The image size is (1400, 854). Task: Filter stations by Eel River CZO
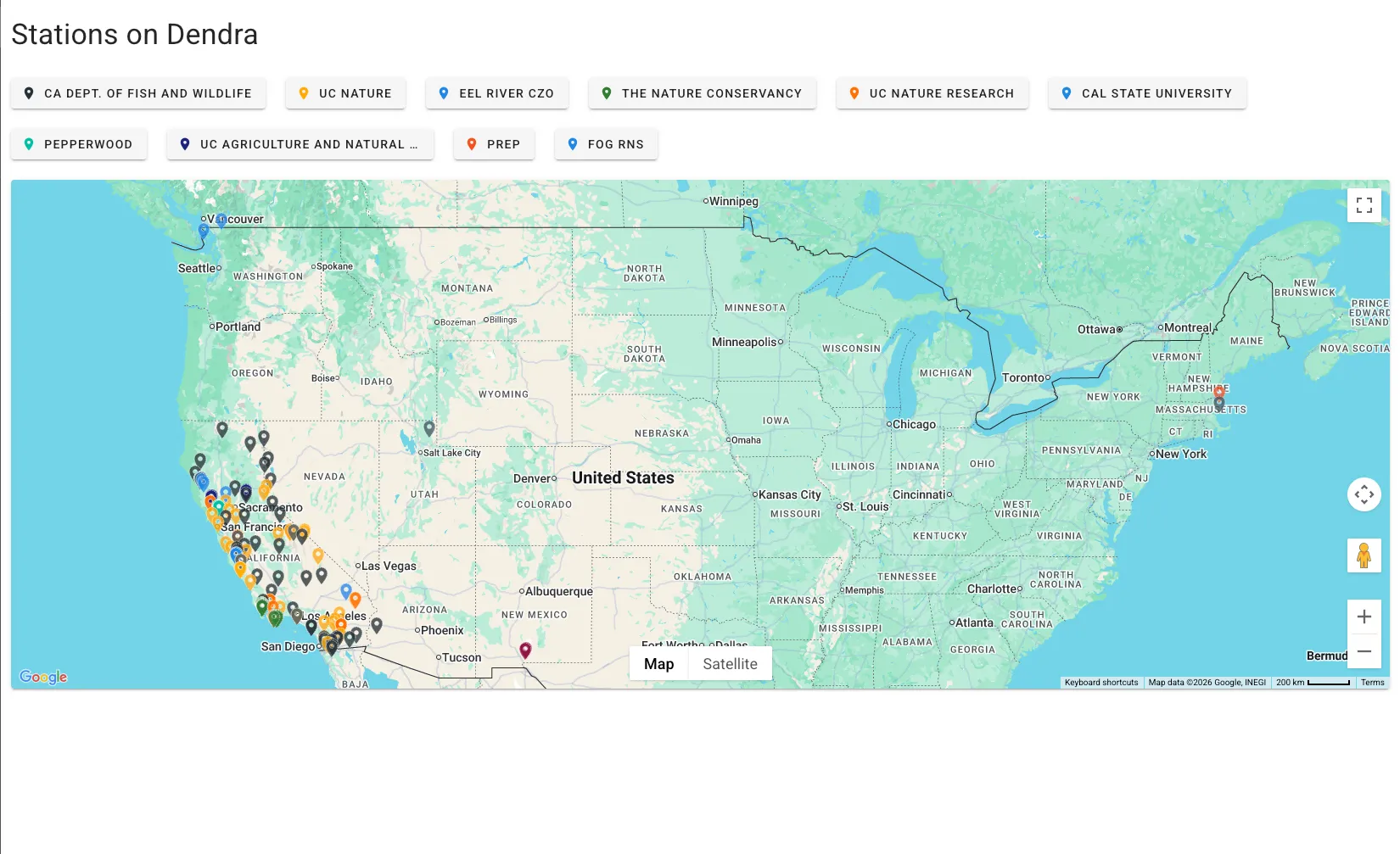[x=497, y=93]
